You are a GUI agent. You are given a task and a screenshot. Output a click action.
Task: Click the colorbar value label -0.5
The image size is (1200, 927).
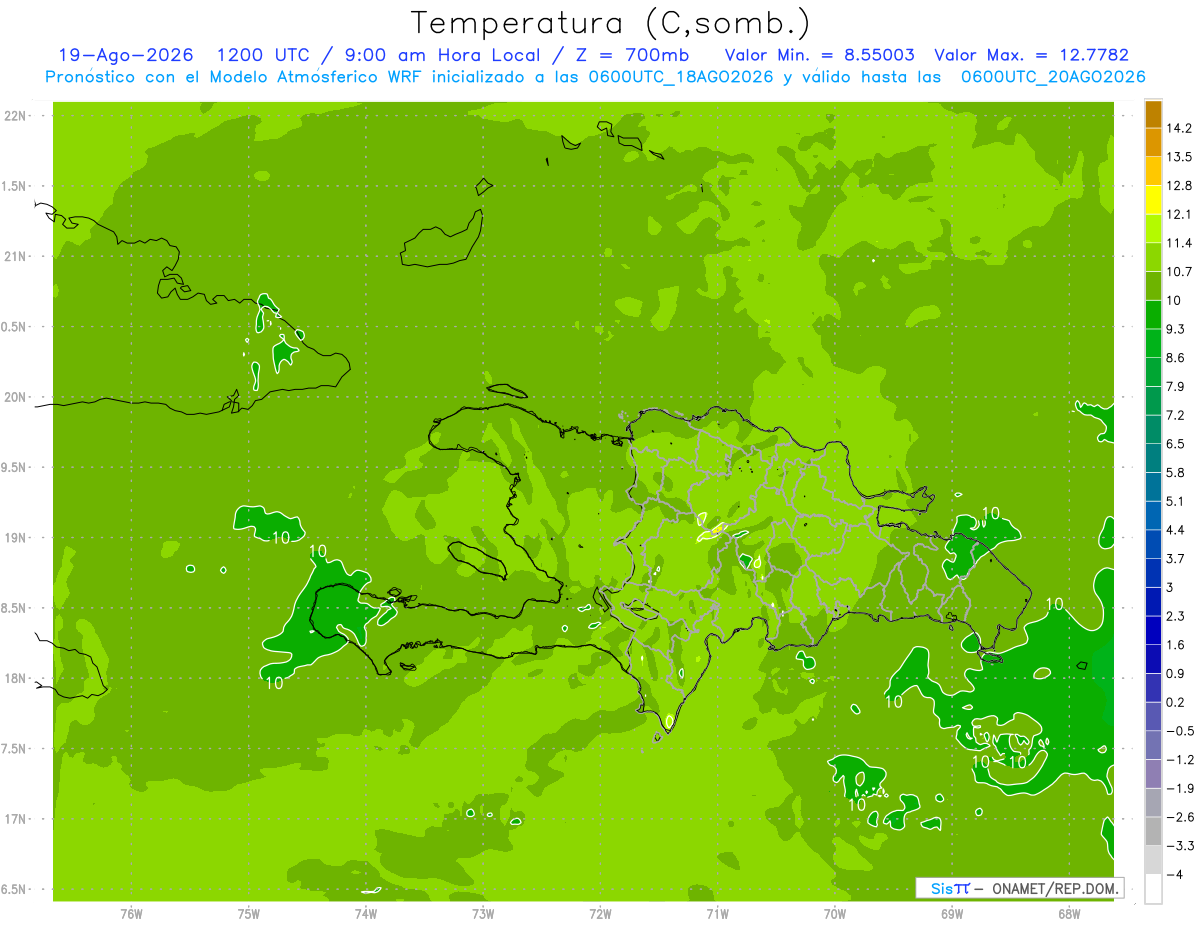pos(1179,730)
